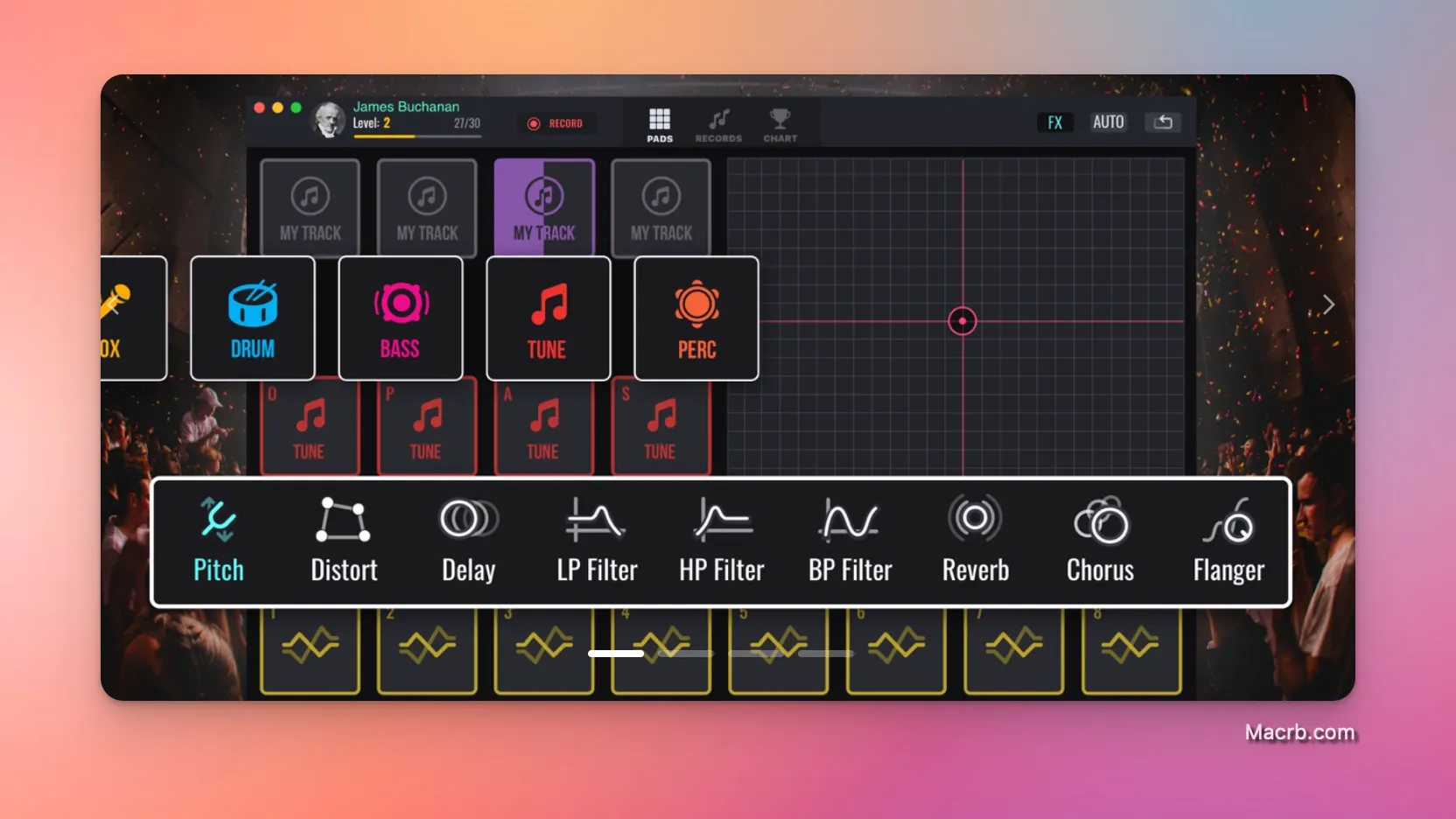Screen dimensions: 1456x819
Task: Go to next screenshot with right chevron
Action: coord(1328,304)
